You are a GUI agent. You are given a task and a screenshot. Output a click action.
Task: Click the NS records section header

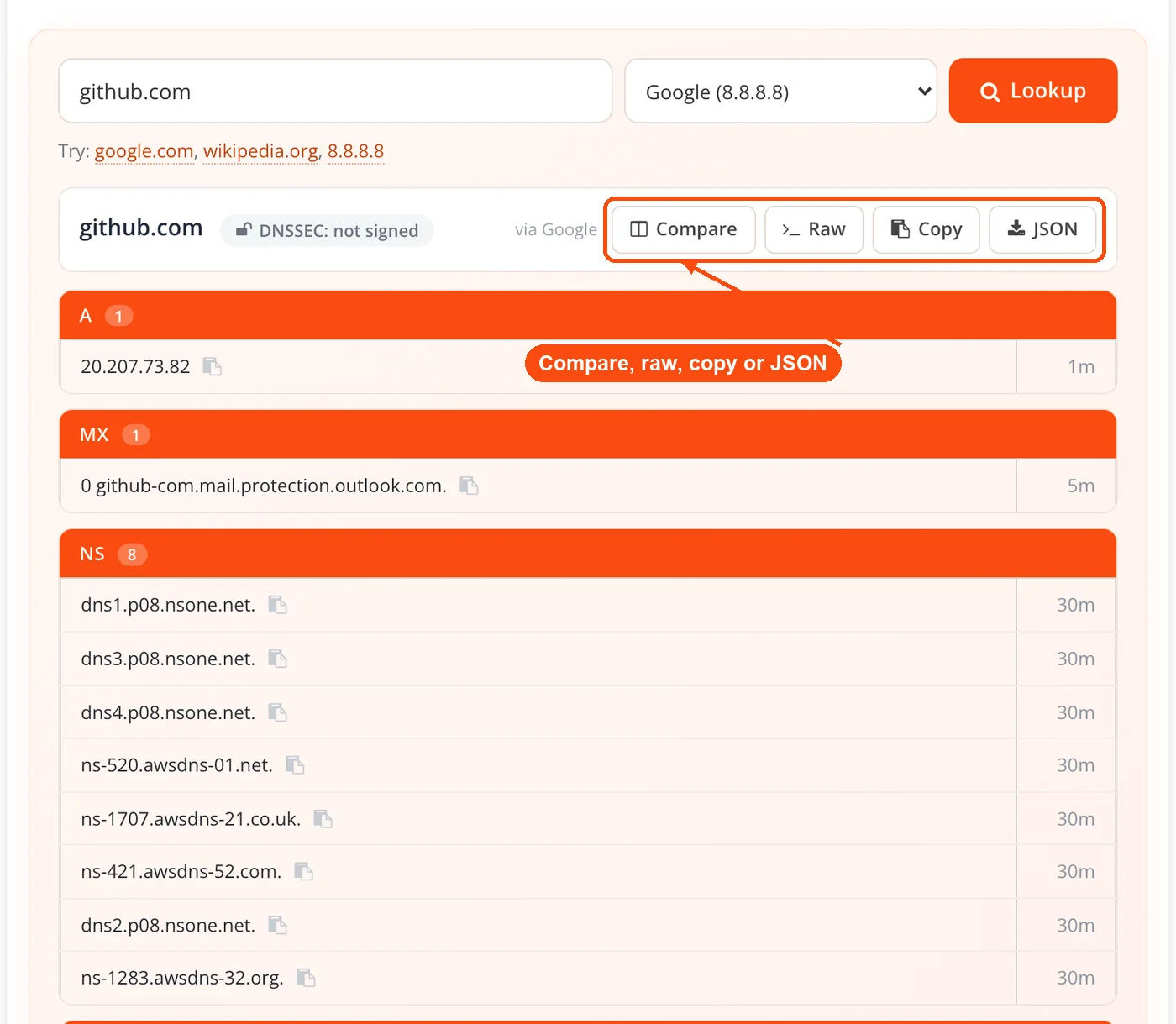pyautogui.click(x=588, y=554)
